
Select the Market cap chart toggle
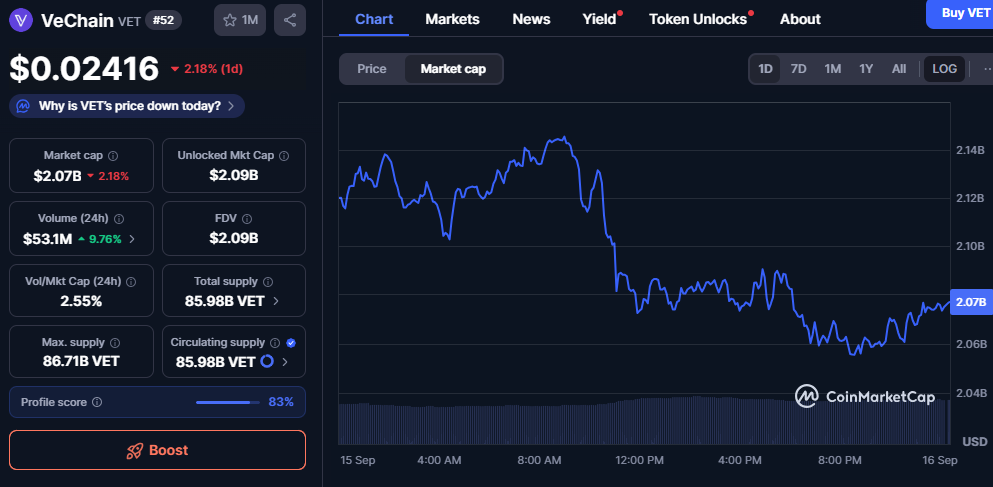(x=453, y=69)
